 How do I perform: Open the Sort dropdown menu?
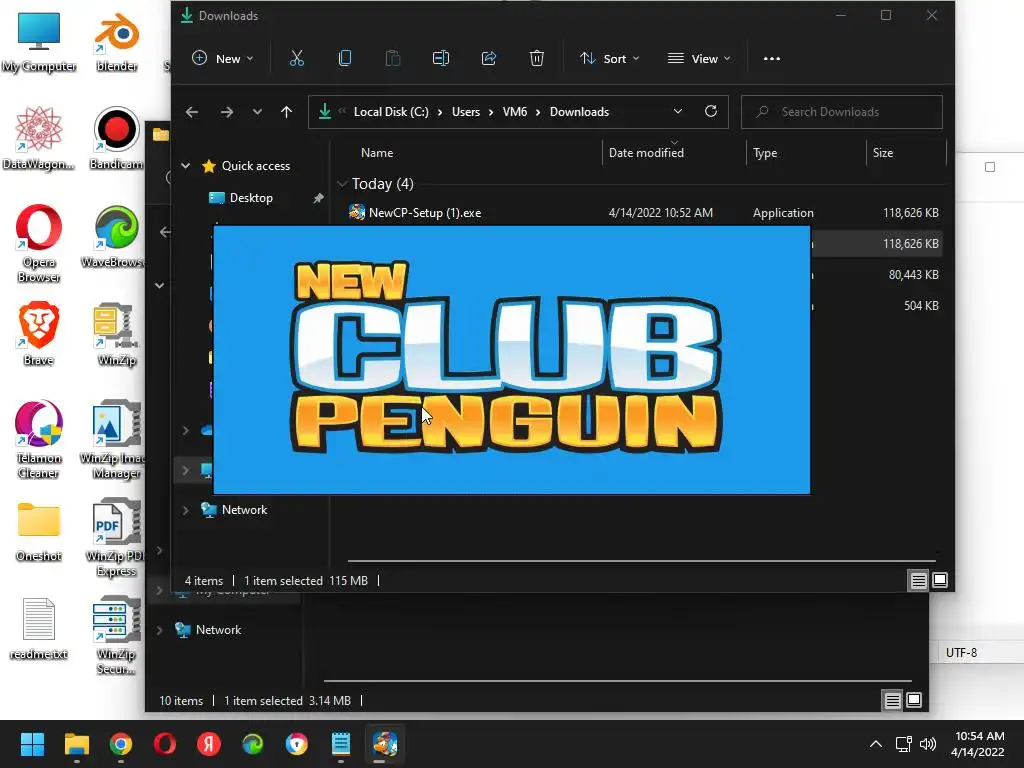pos(609,59)
